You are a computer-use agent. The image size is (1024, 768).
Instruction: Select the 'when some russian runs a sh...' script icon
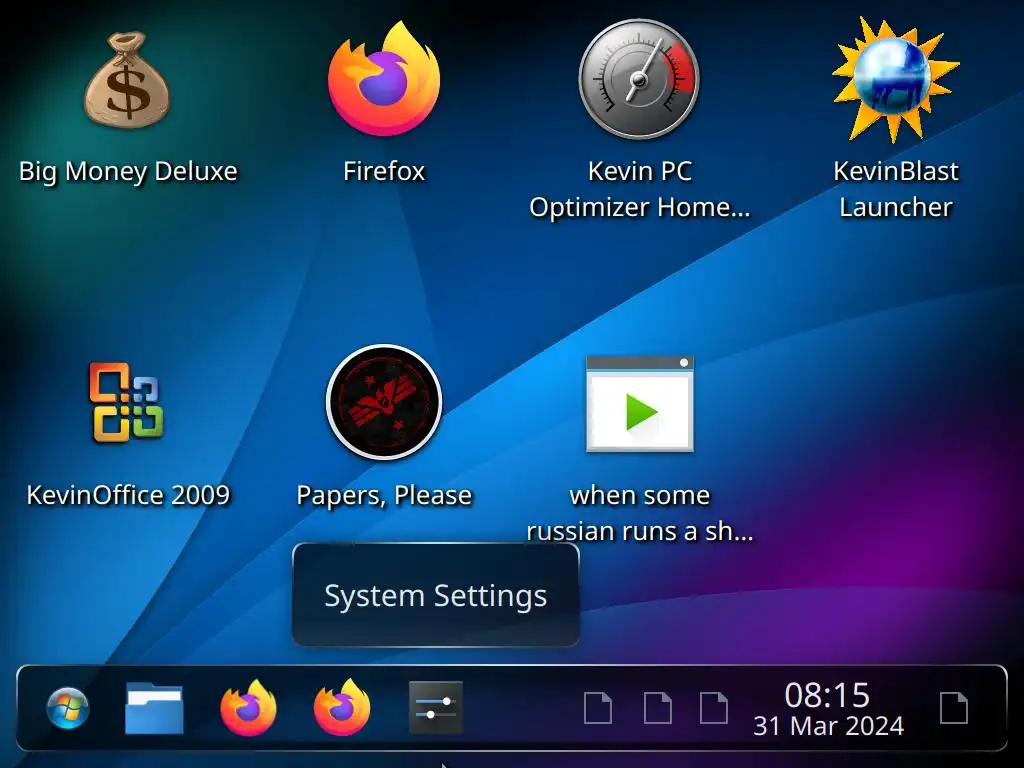[x=639, y=404]
